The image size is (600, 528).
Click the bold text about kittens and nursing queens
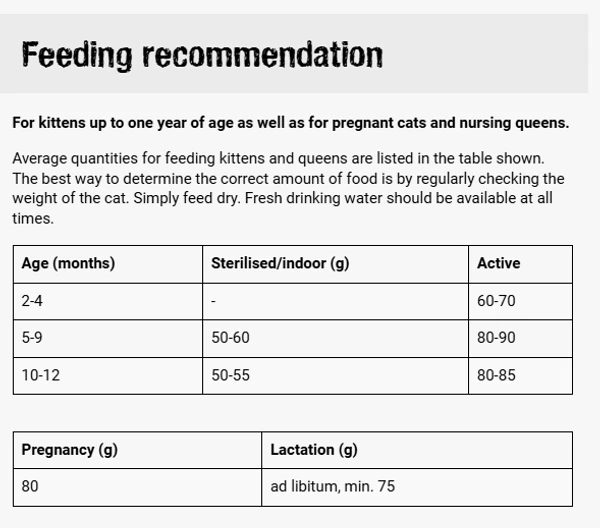pyautogui.click(x=290, y=123)
